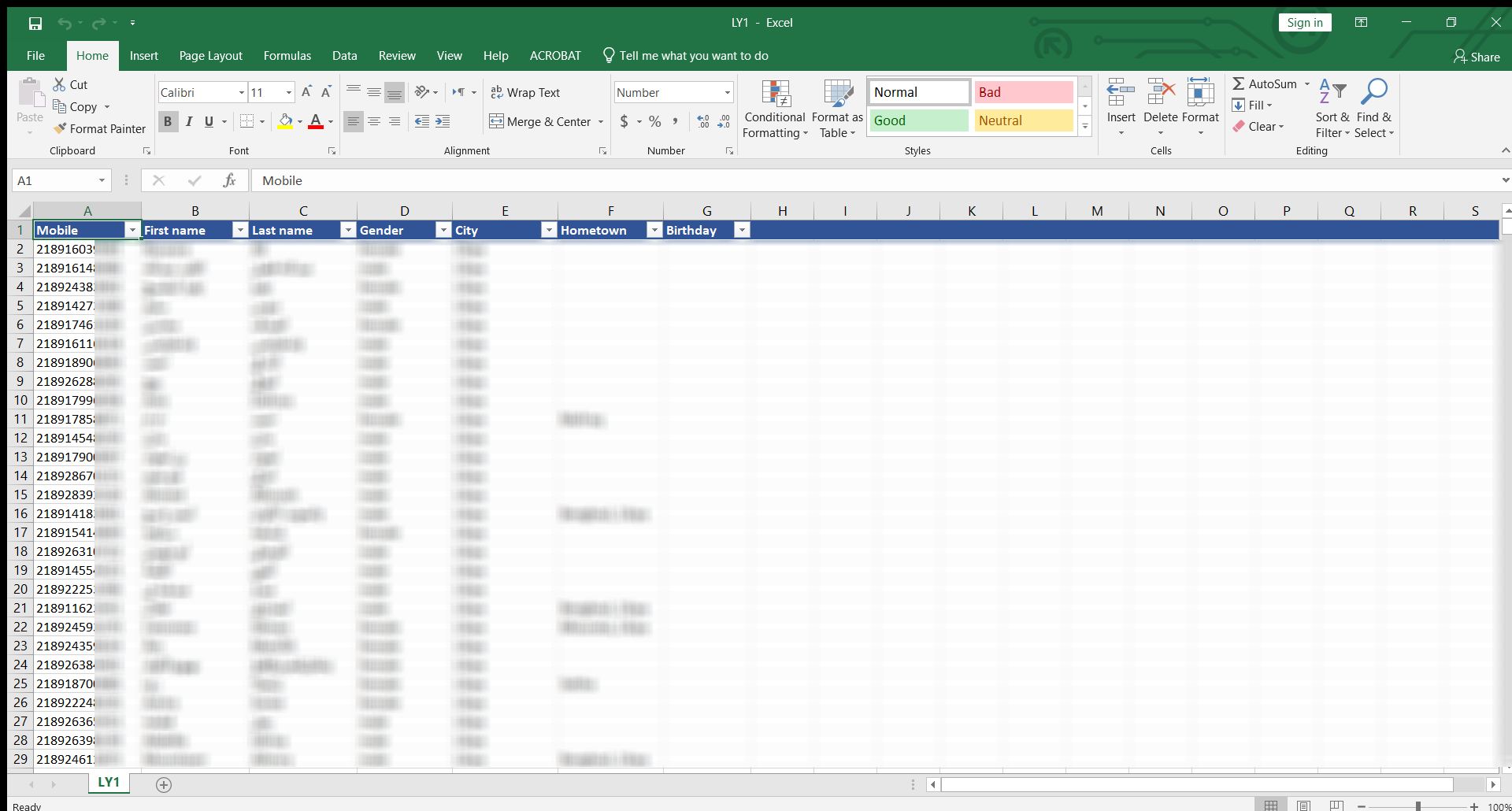Increase the cell indent

point(443,121)
